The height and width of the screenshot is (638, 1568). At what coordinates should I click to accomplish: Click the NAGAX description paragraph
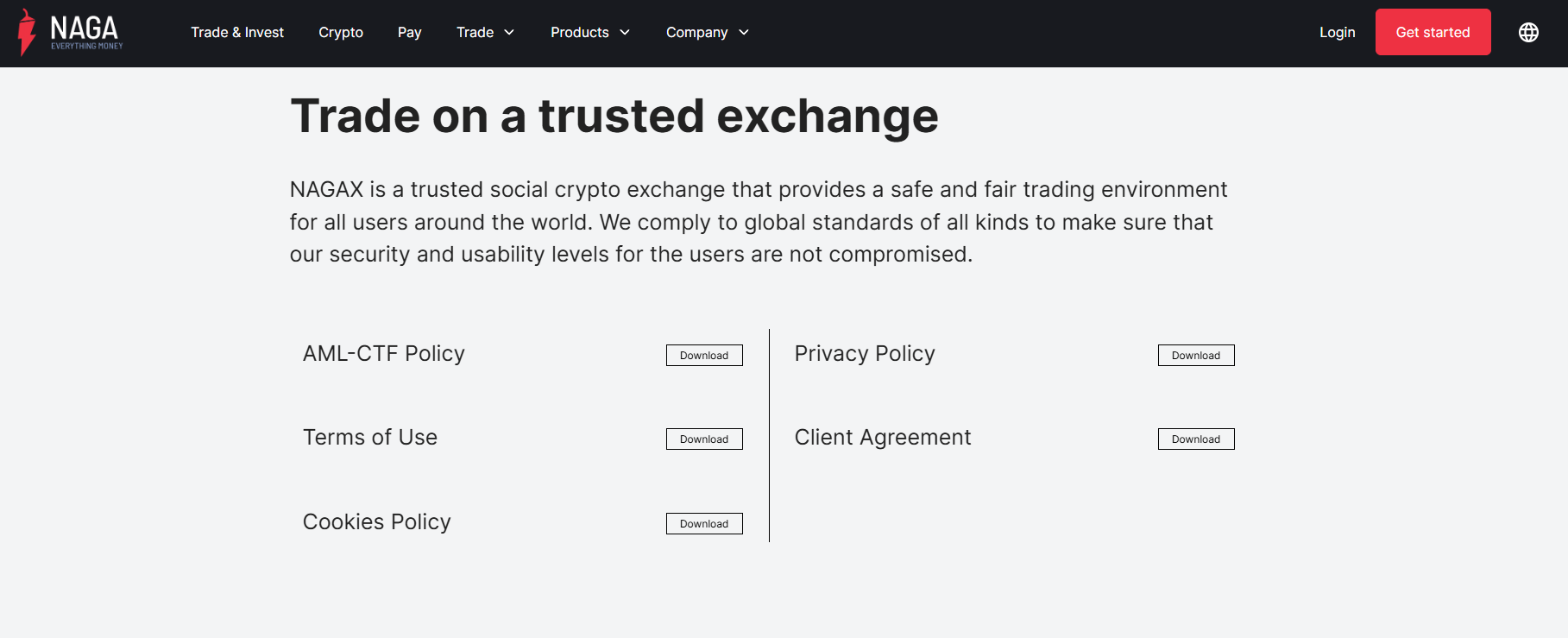tap(759, 222)
